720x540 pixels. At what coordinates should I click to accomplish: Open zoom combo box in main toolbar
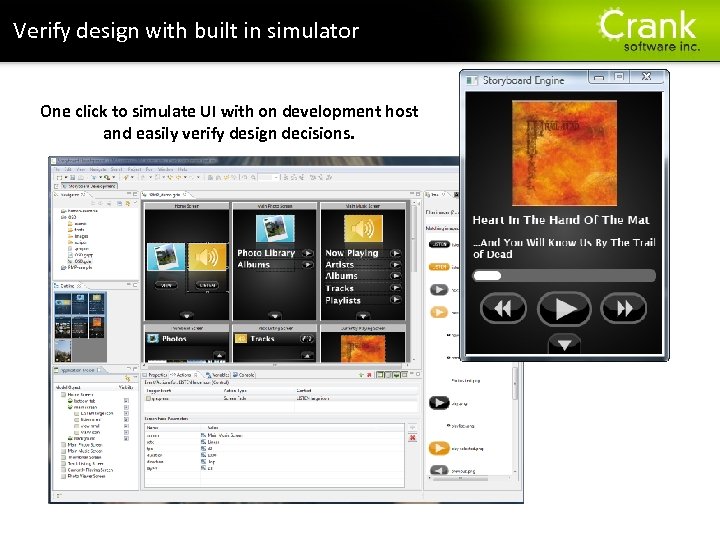(268, 177)
